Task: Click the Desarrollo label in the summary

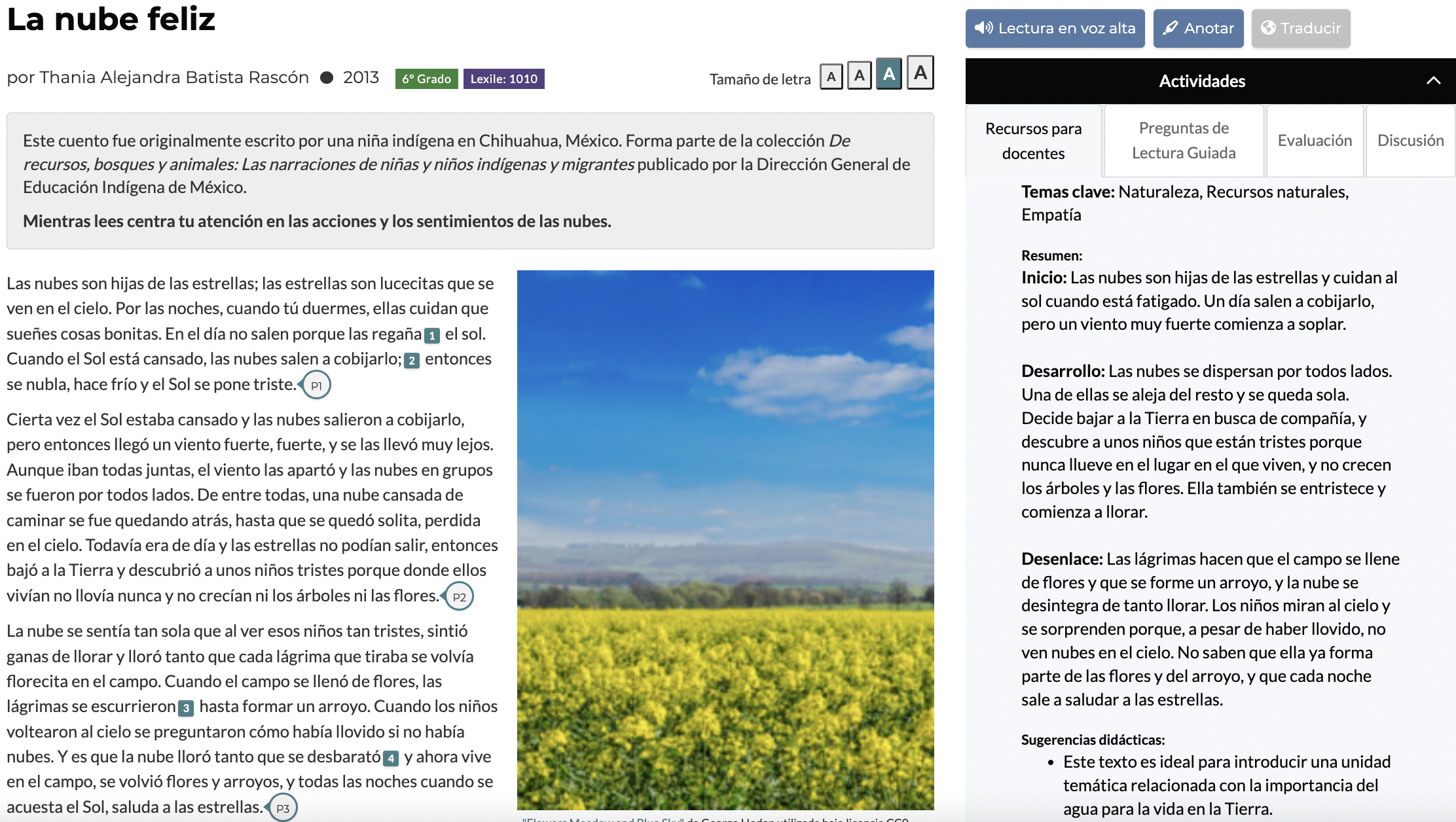Action: tap(1063, 371)
